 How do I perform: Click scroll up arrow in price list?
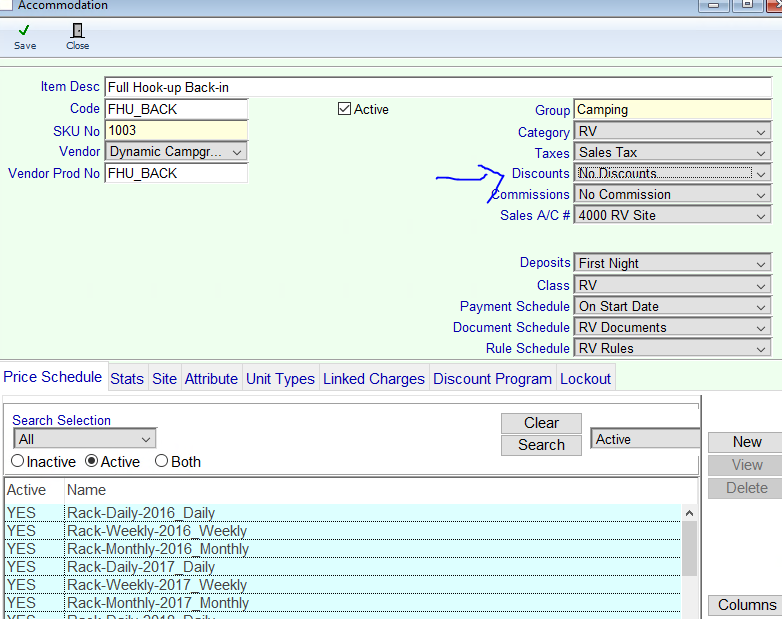click(689, 513)
